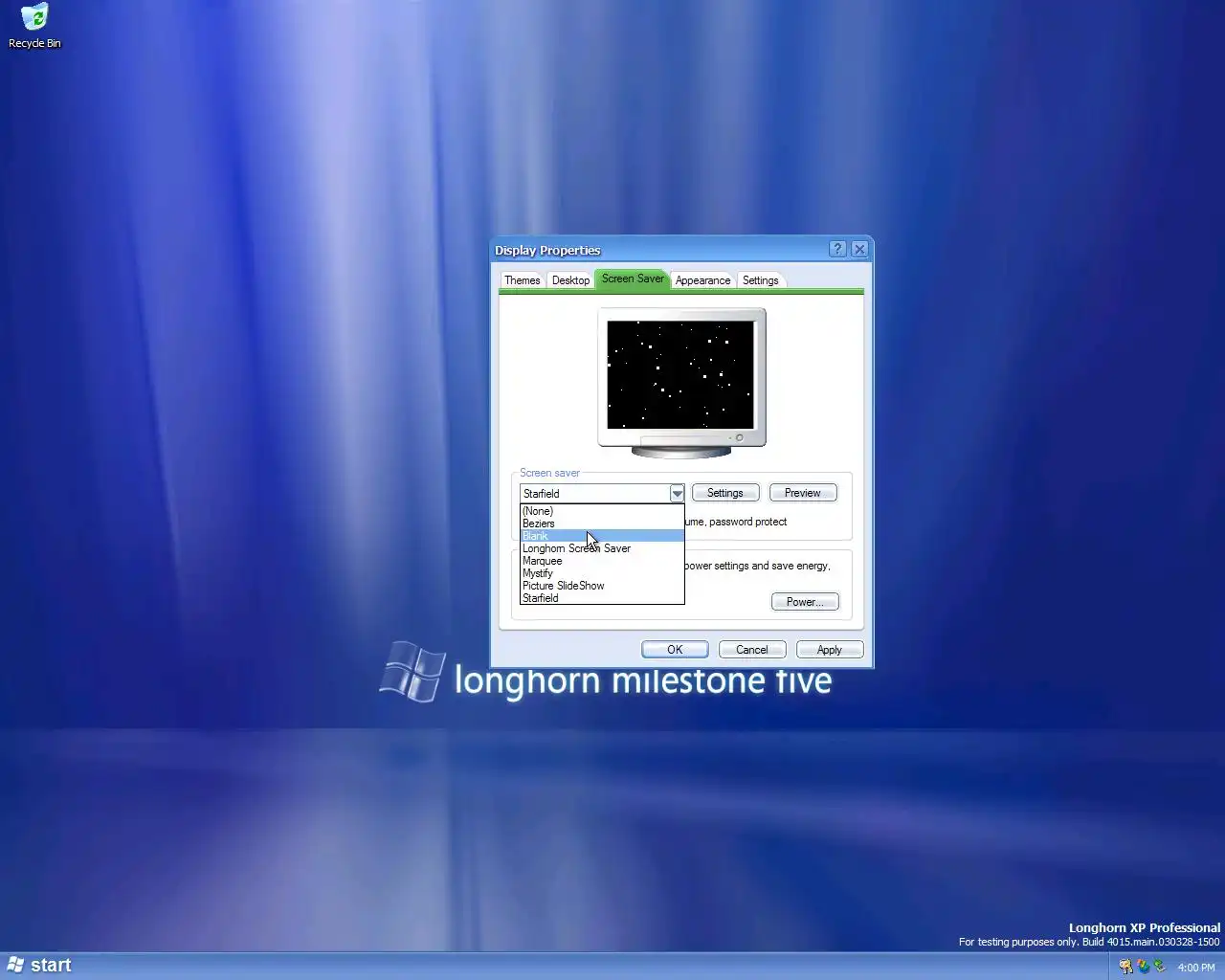Screen dimensions: 1225x980
Task: Open the Recycle Bin desktop icon
Action: pyautogui.click(x=34, y=26)
